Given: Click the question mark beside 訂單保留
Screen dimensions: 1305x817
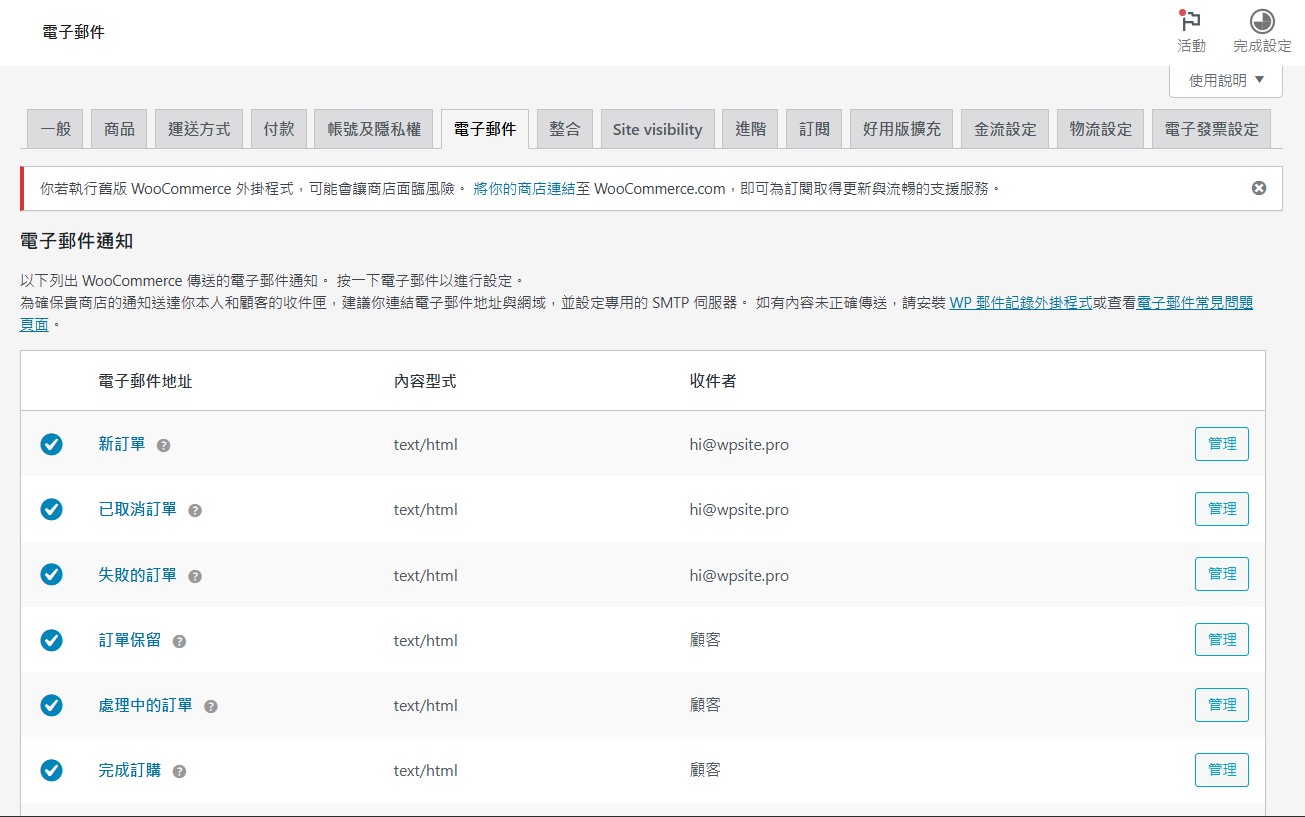Looking at the screenshot, I should coord(179,640).
